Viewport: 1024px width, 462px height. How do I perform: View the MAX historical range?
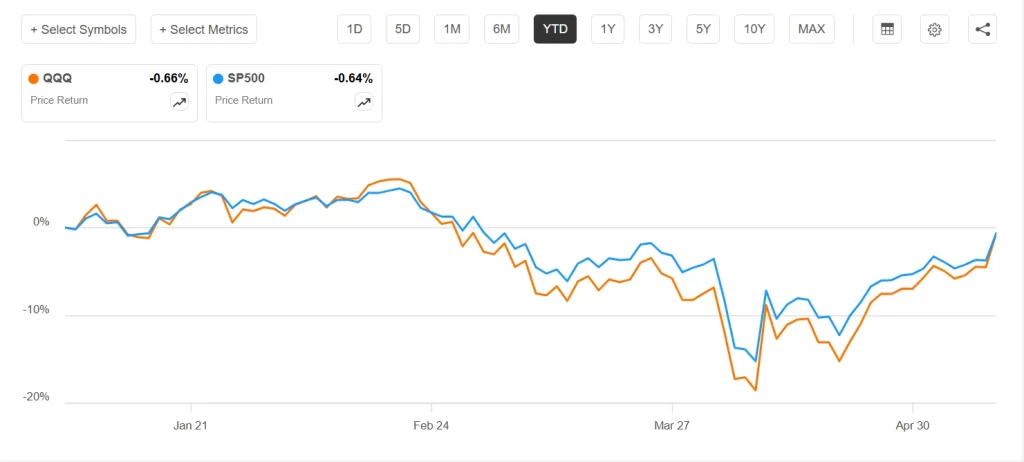pos(812,29)
